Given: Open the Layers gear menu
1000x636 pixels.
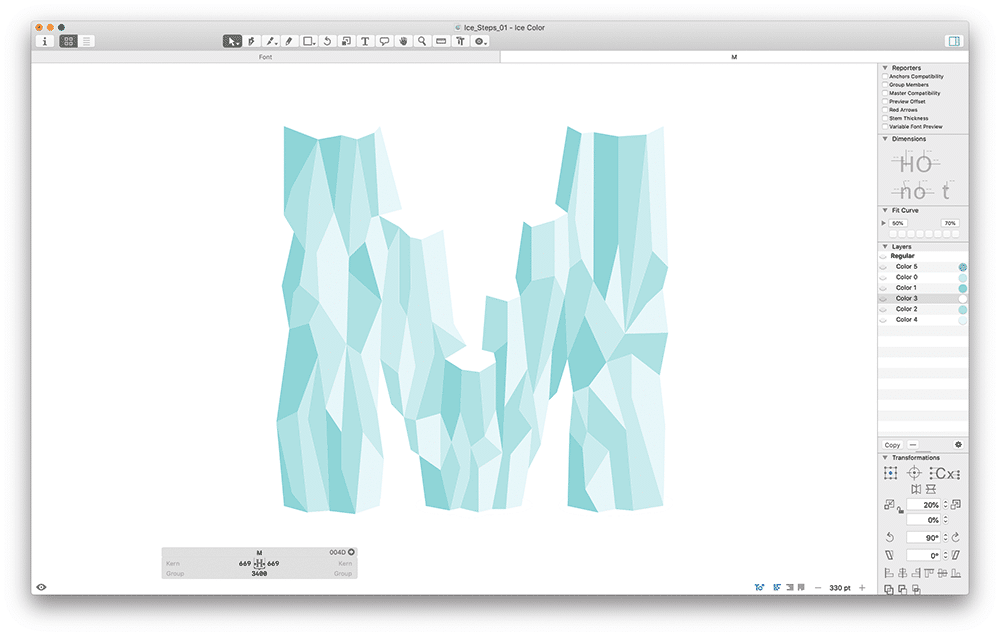Looking at the screenshot, I should pyautogui.click(x=958, y=445).
